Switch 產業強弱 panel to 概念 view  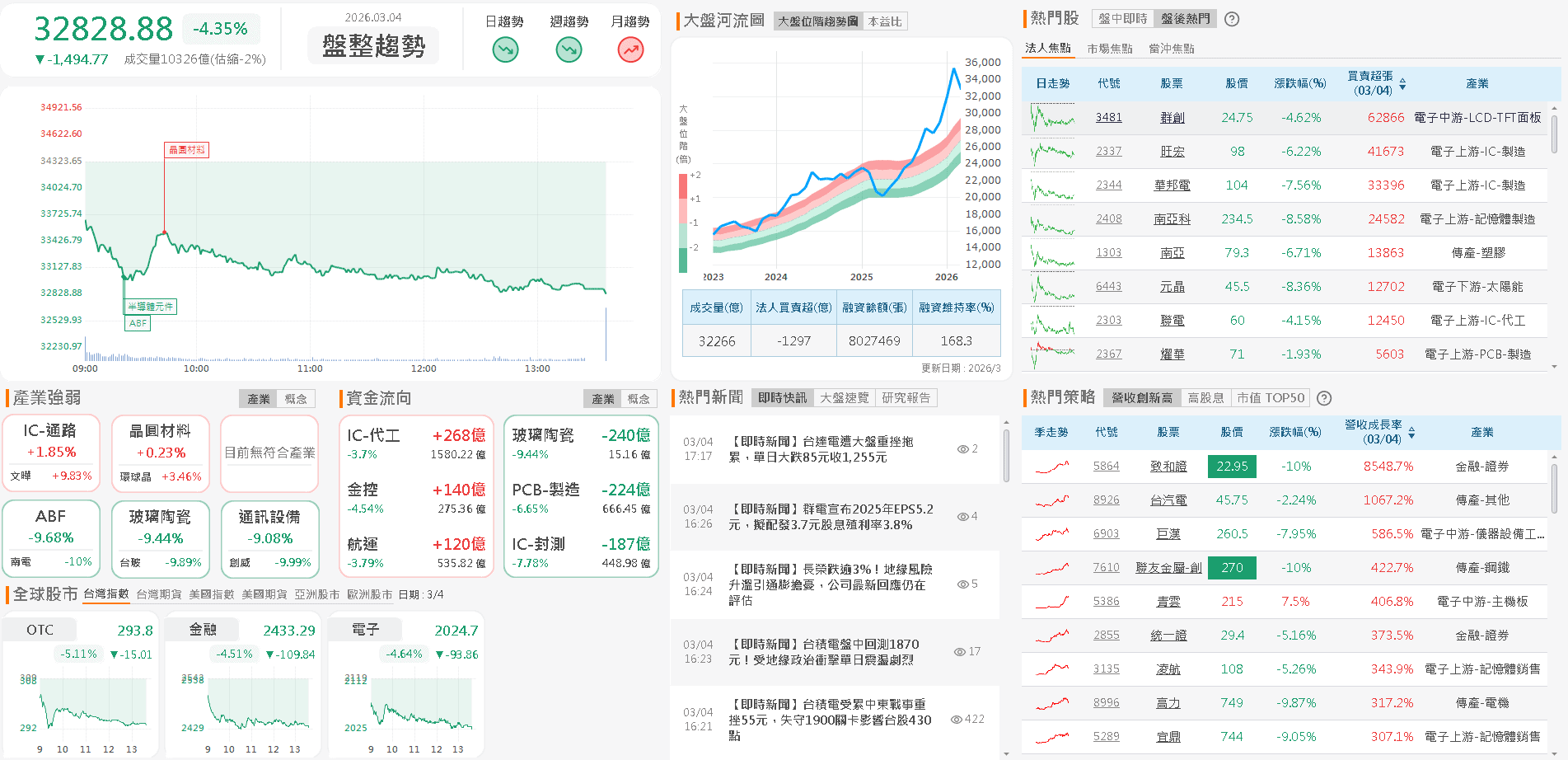(x=296, y=398)
